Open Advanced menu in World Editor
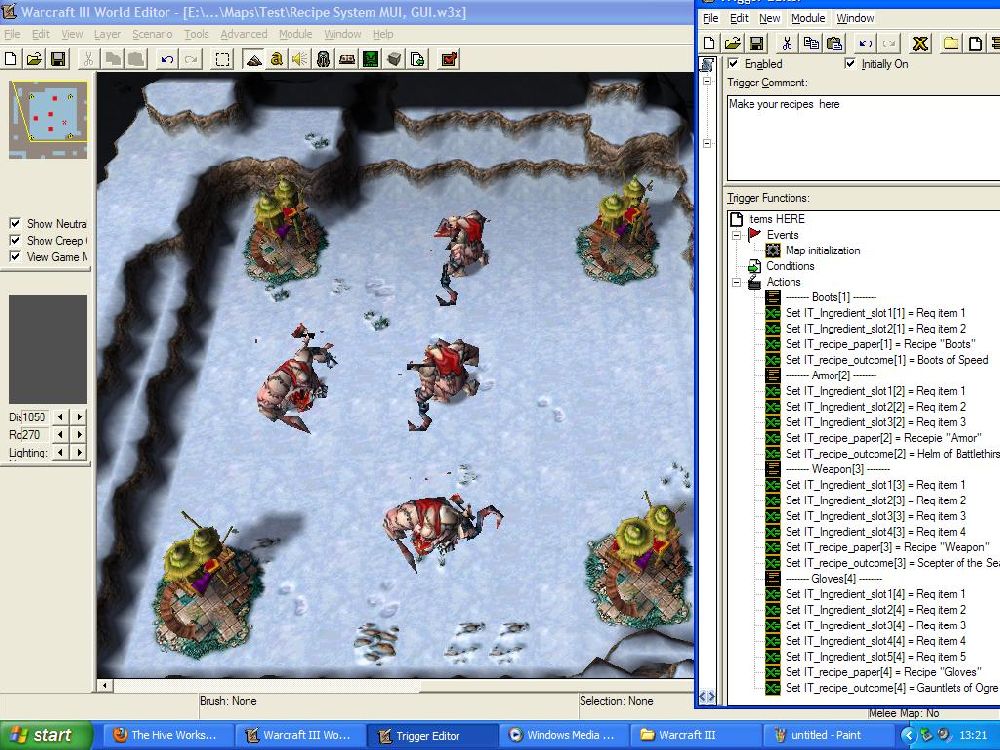 coord(244,34)
